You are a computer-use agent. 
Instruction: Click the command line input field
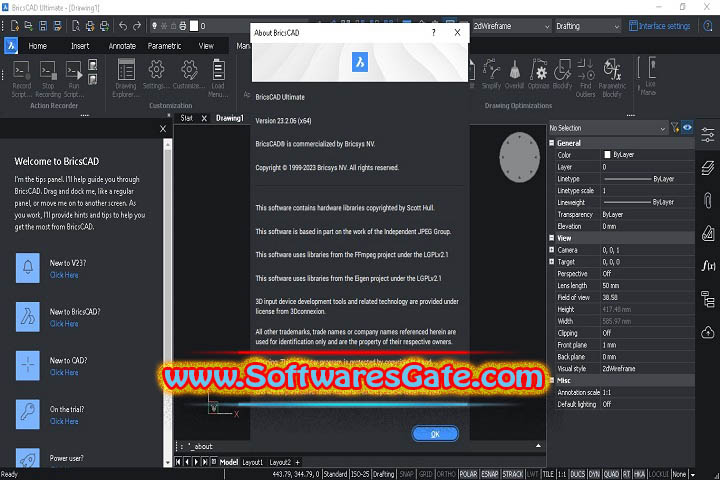pyautogui.click(x=358, y=446)
